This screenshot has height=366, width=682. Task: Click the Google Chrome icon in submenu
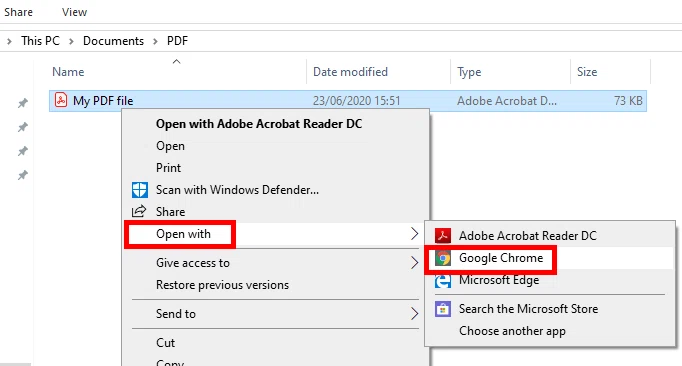click(x=443, y=258)
